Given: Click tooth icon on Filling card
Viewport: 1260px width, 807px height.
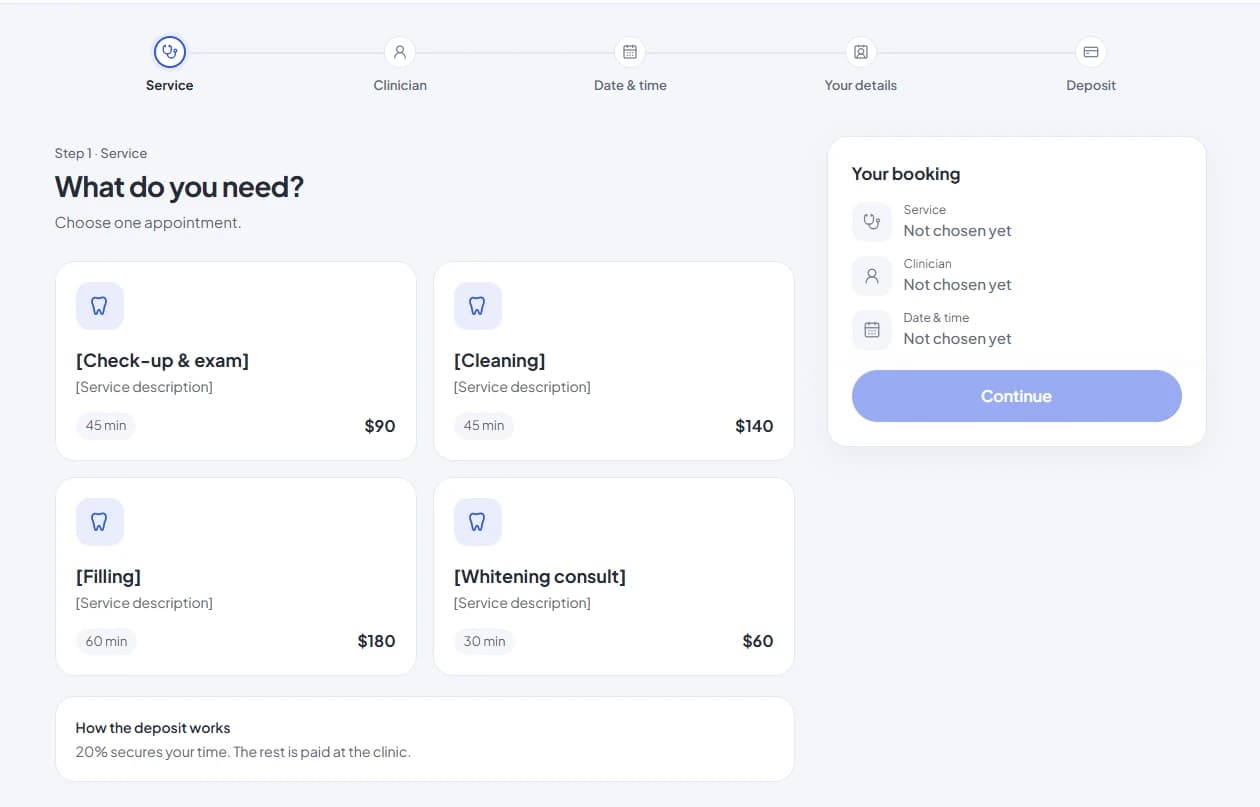Looking at the screenshot, I should pyautogui.click(x=100, y=522).
